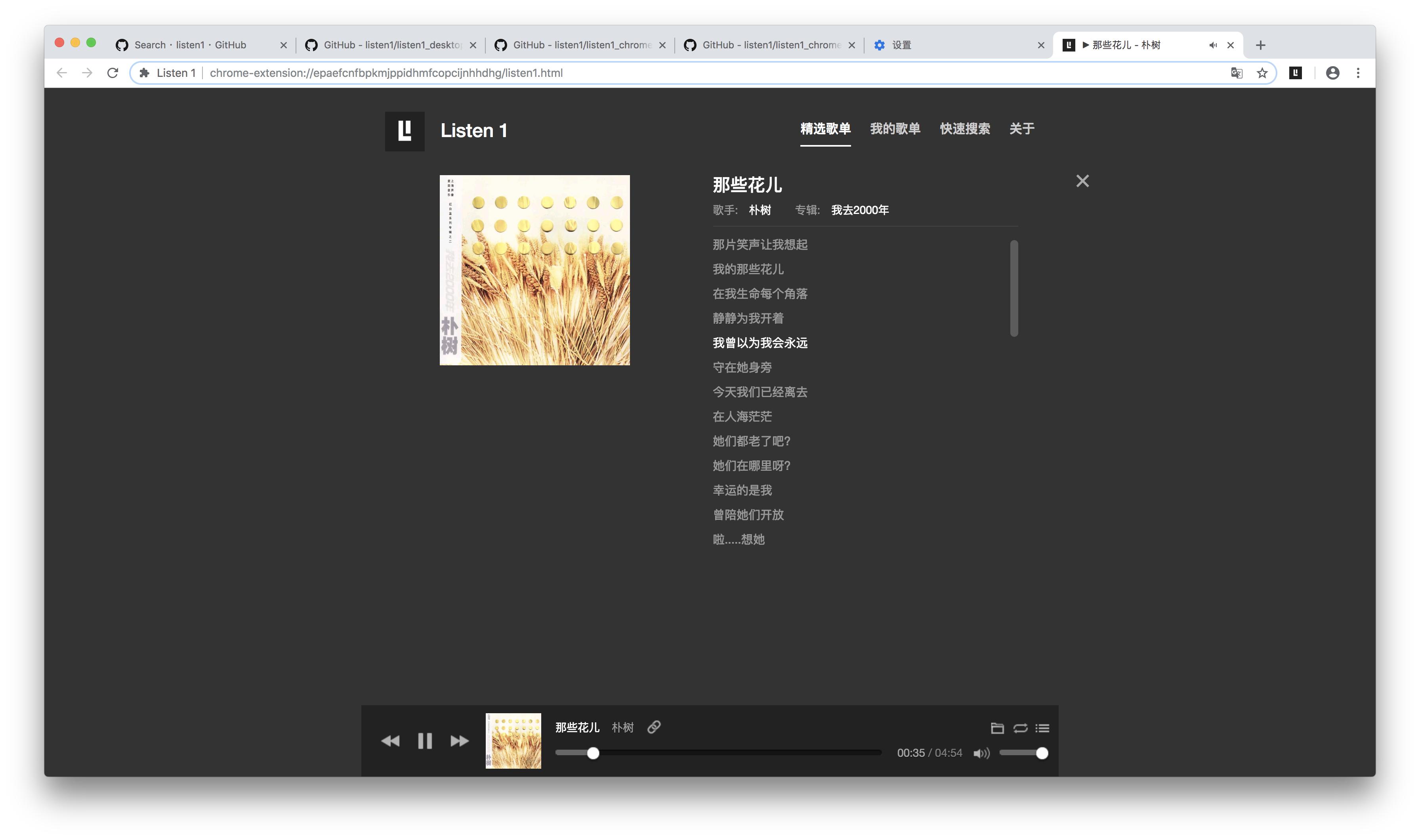Close the 设置 browser tab
This screenshot has height=840, width=1420.
1041,45
